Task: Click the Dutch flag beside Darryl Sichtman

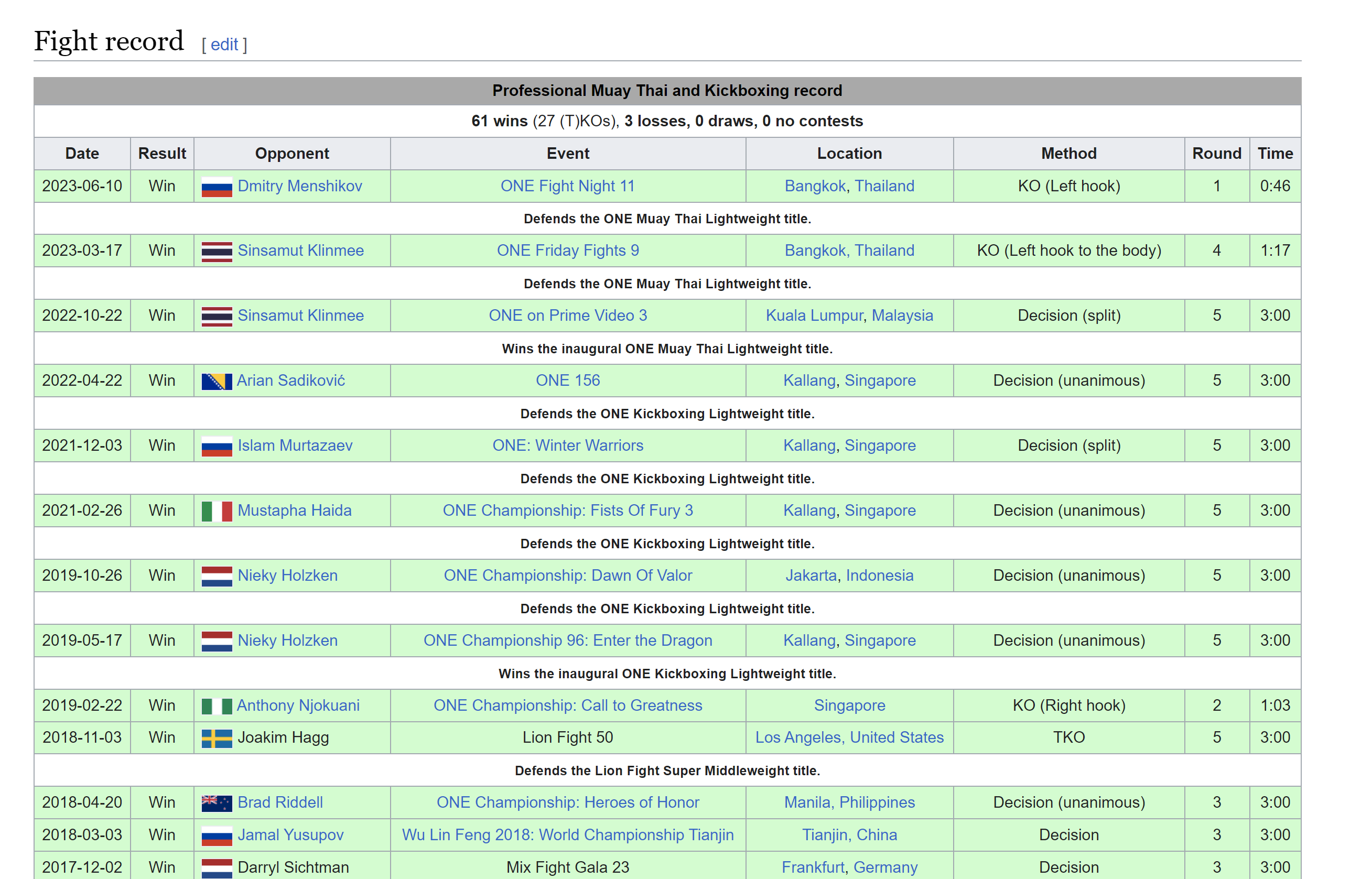Action: (x=217, y=868)
